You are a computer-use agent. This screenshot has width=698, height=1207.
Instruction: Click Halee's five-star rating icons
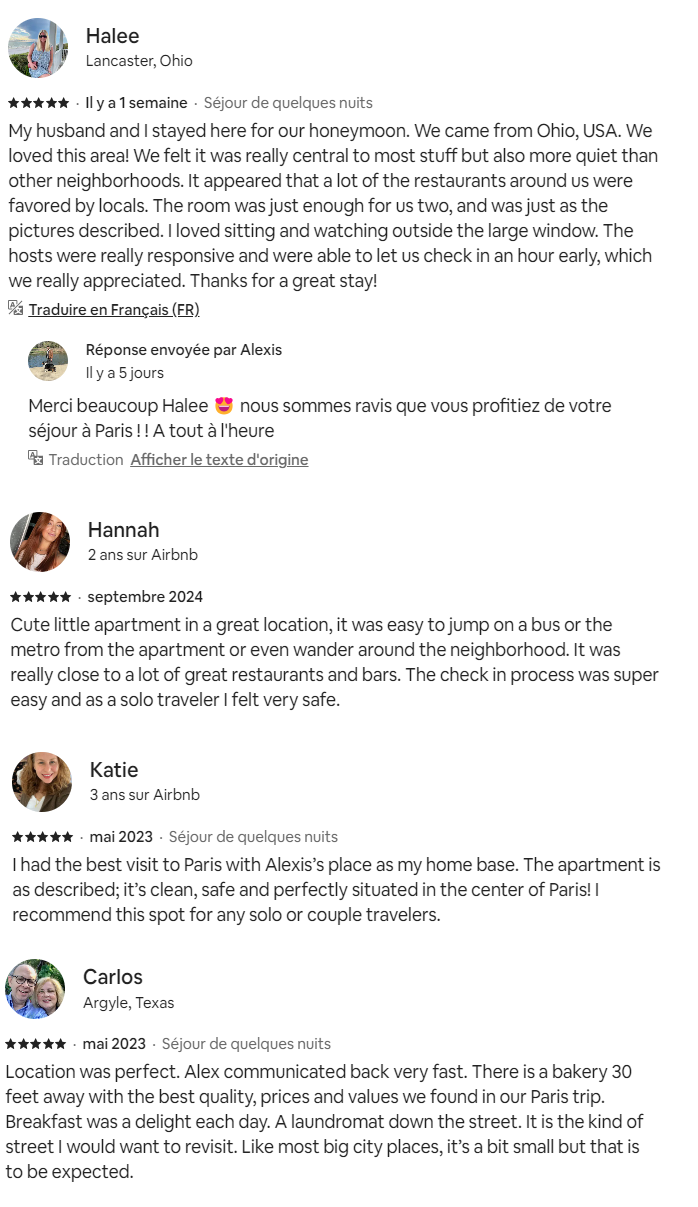click(39, 103)
